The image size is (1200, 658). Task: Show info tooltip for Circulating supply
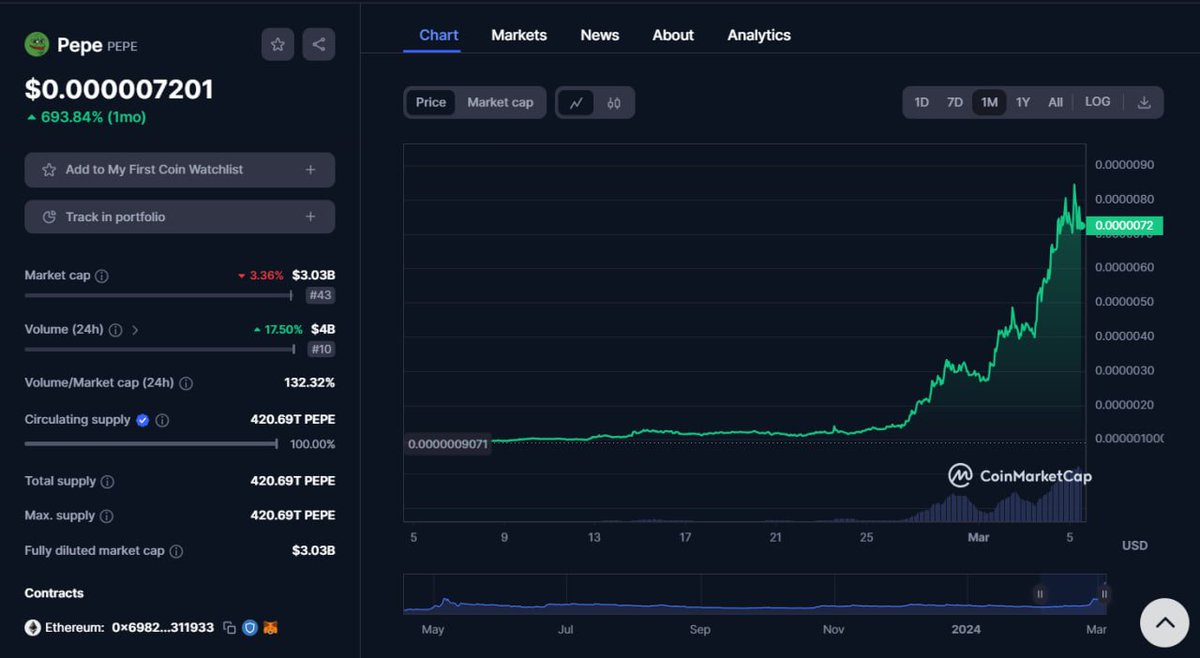click(162, 421)
